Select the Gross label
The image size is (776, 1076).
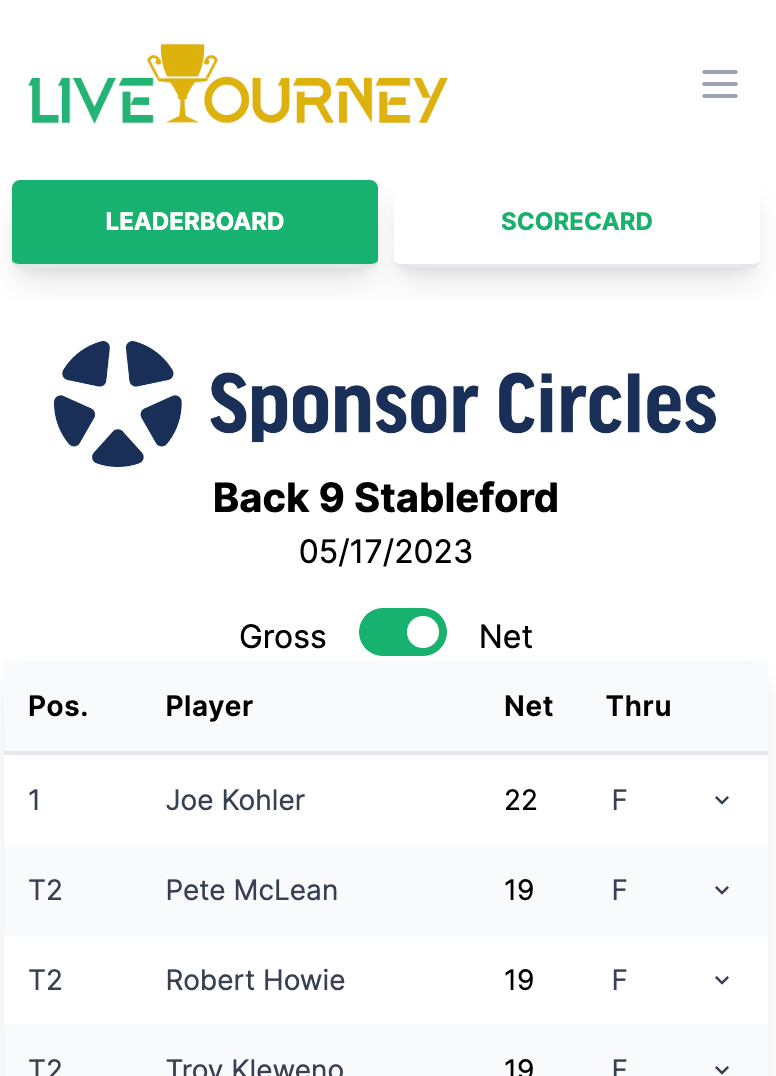point(283,637)
